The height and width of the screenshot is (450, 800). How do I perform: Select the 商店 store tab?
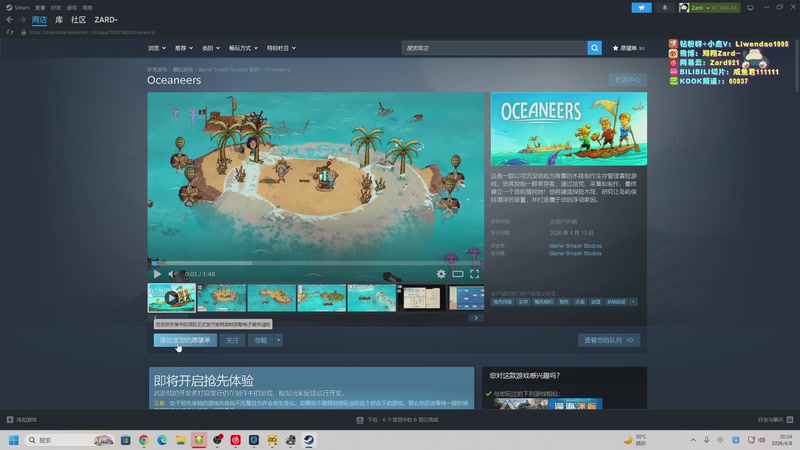[x=39, y=20]
